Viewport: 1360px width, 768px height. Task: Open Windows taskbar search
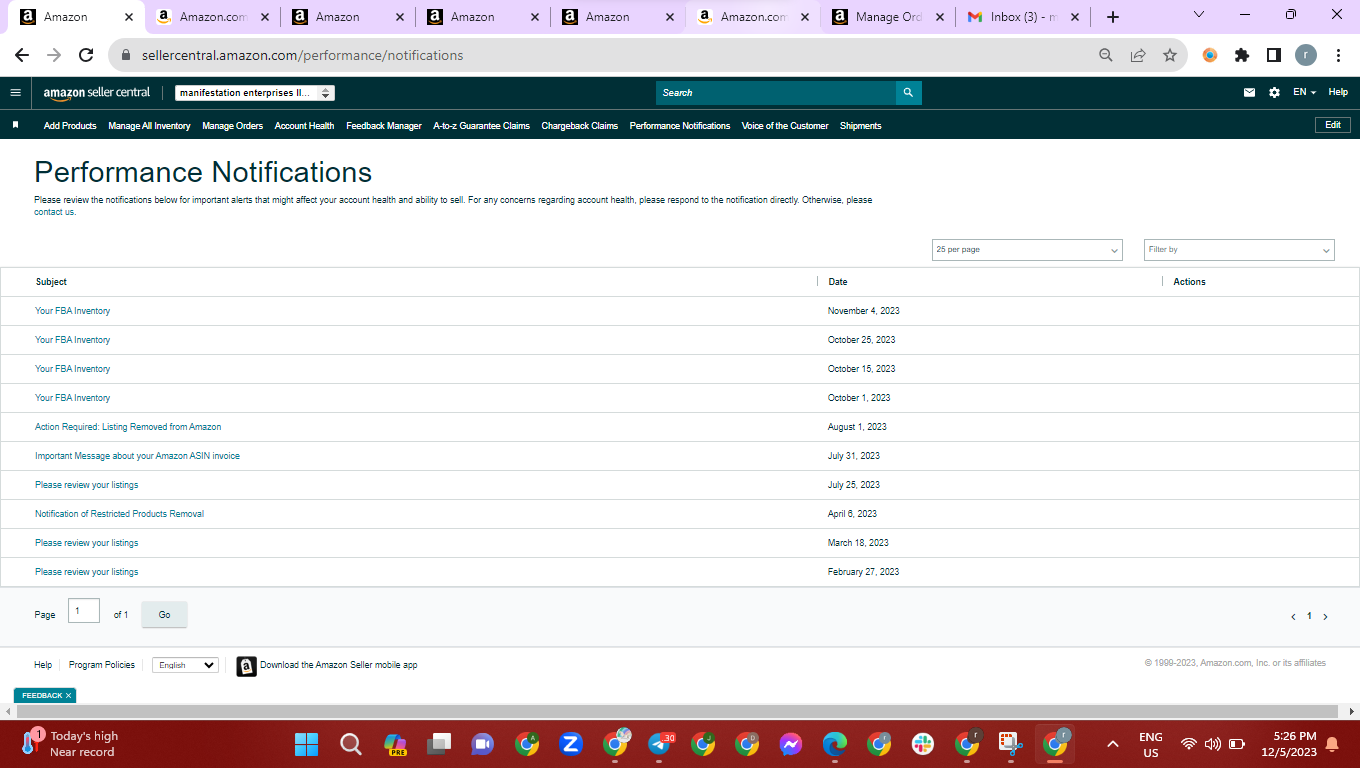(x=350, y=745)
